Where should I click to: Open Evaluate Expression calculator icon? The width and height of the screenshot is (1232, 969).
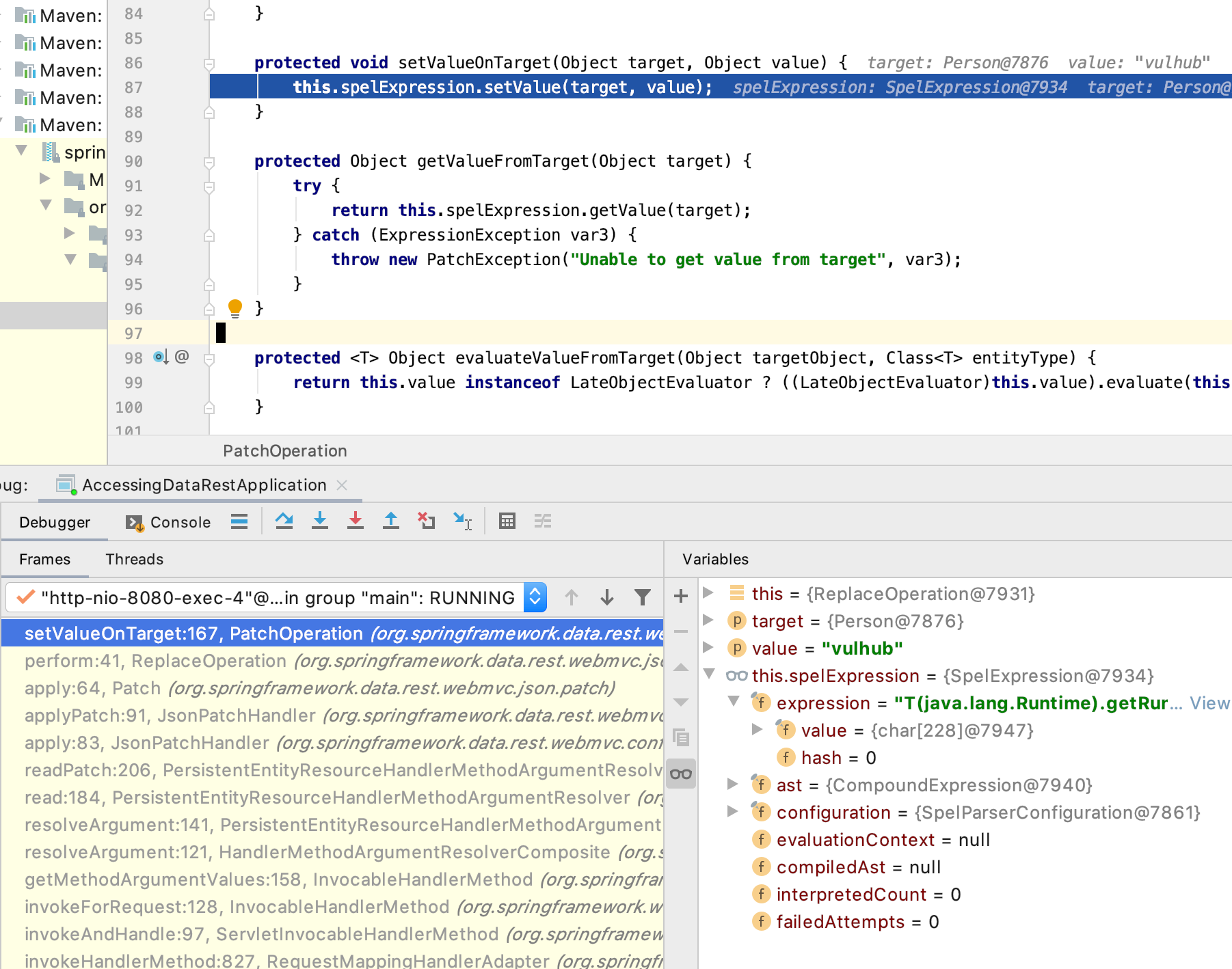click(x=507, y=521)
